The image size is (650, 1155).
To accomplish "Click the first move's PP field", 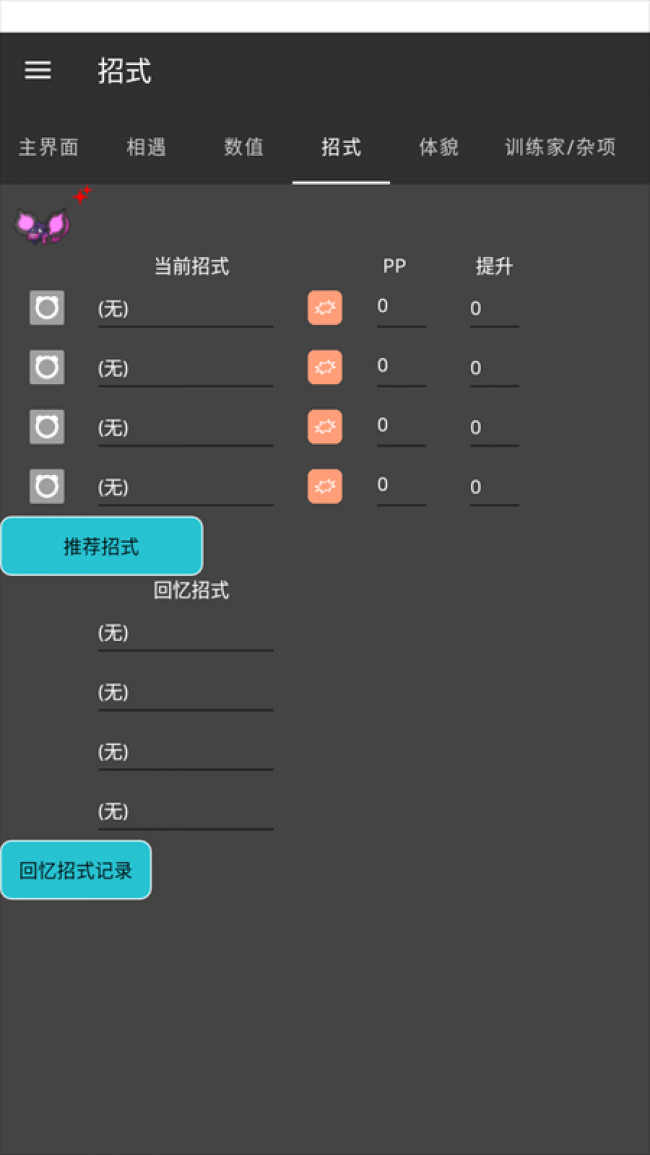I will [x=400, y=307].
